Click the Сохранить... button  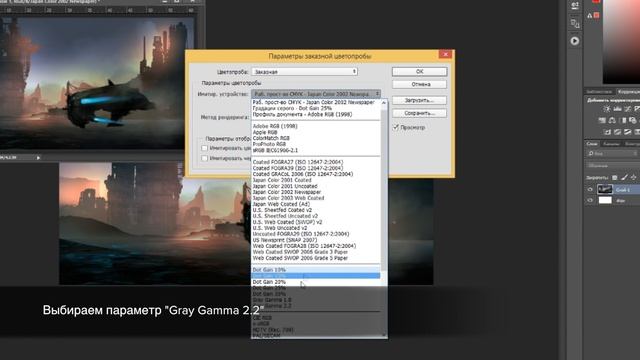420,113
